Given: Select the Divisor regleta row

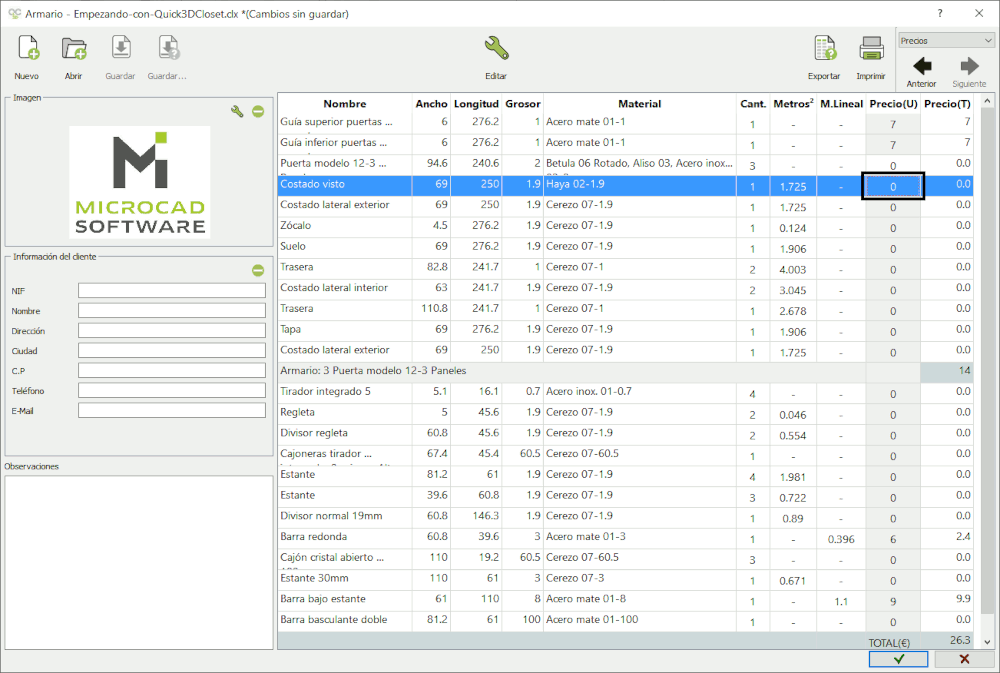Looking at the screenshot, I should [x=626, y=434].
